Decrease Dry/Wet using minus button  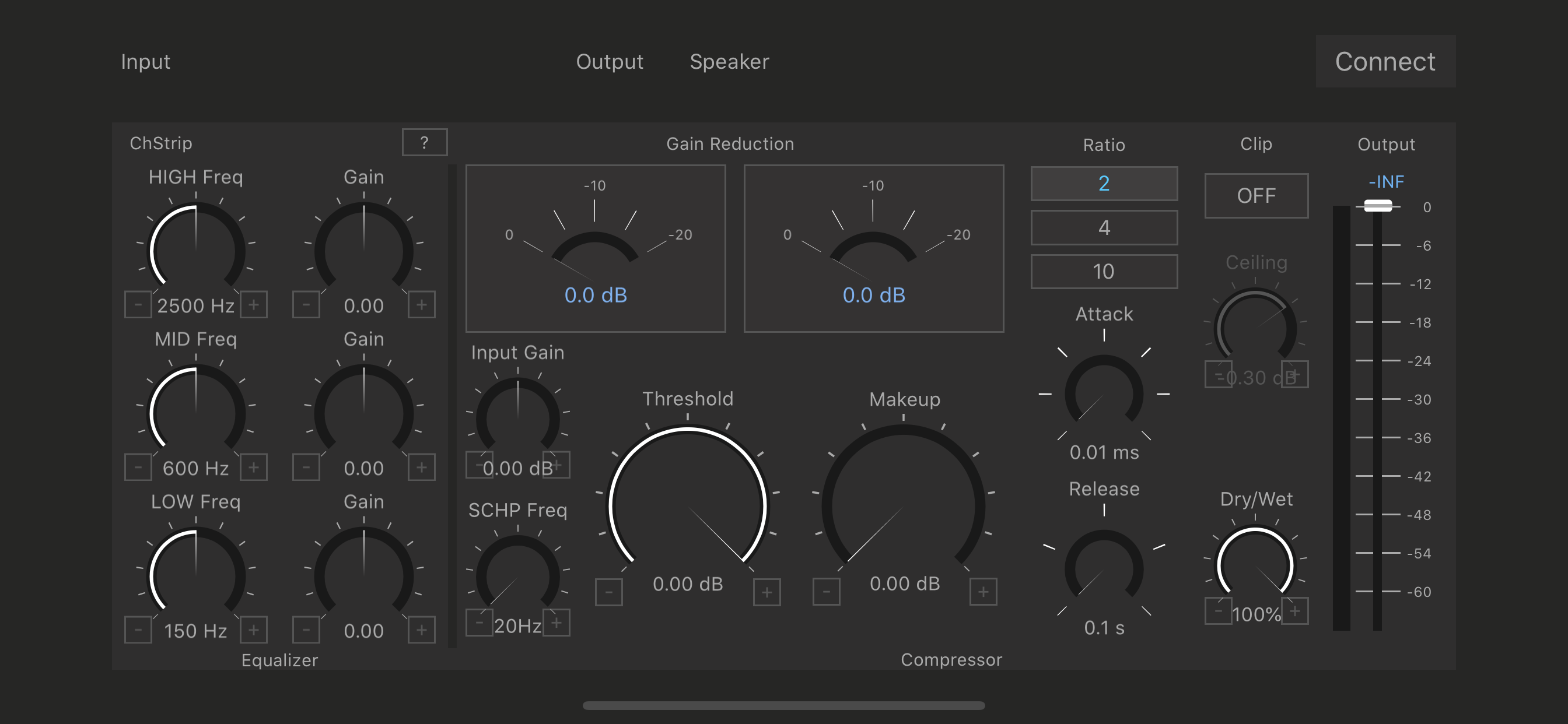click(1218, 611)
